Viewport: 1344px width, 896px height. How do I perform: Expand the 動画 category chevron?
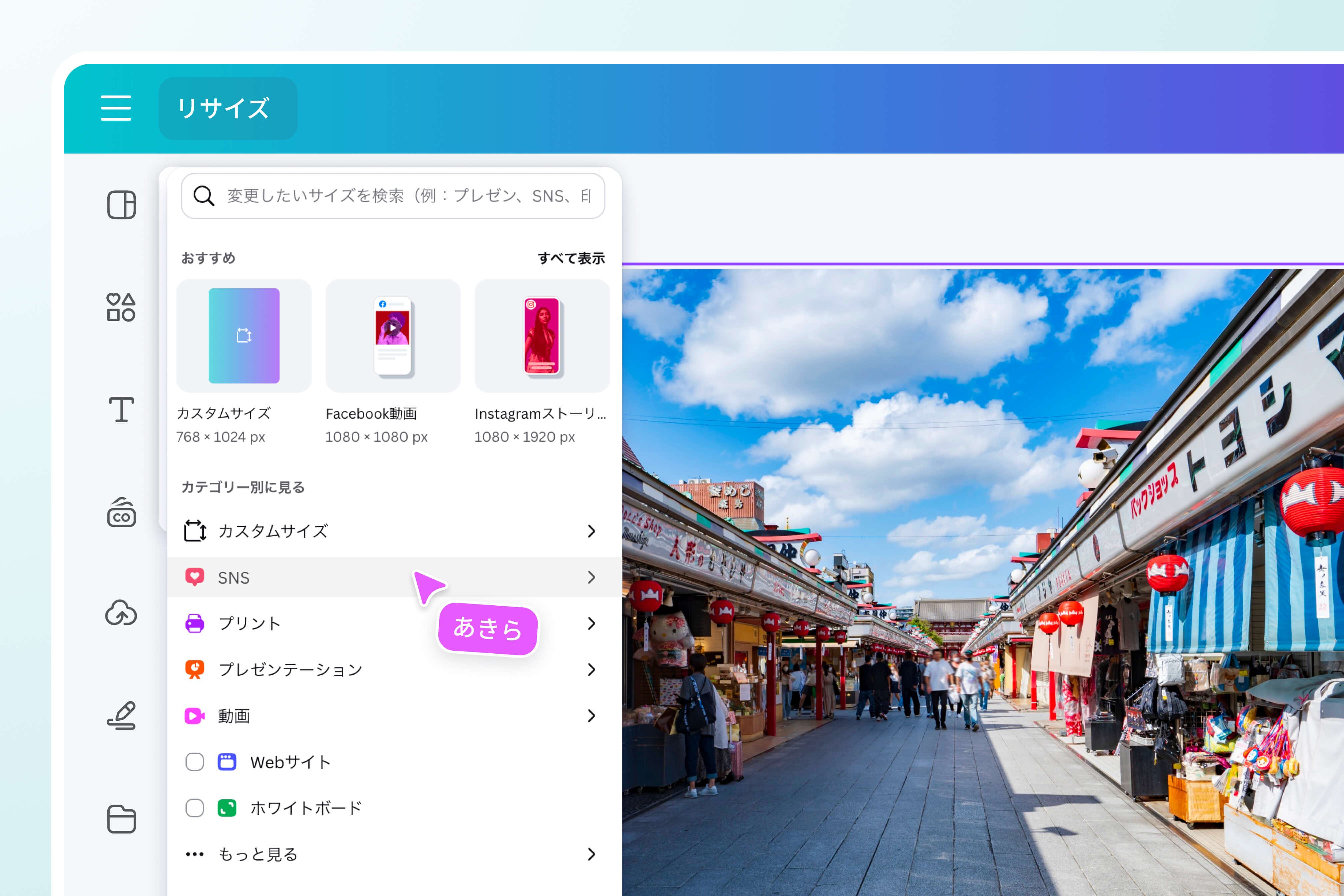[591, 715]
